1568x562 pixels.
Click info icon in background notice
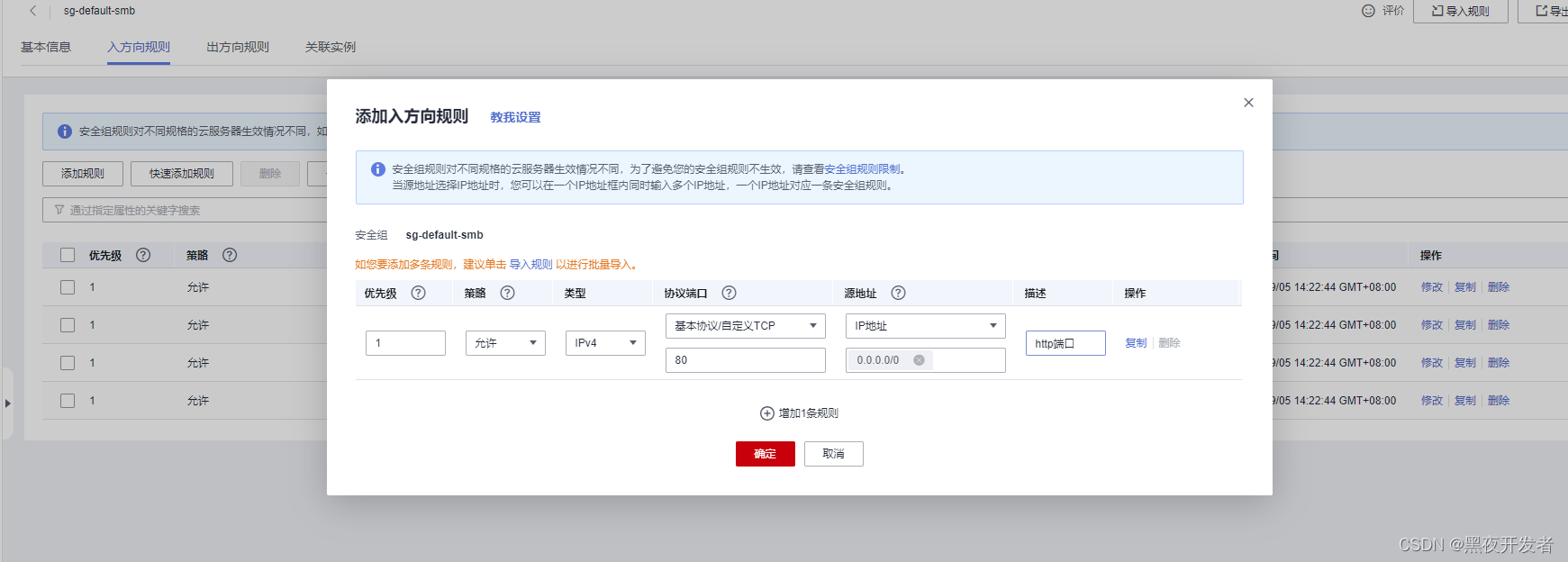click(65, 131)
